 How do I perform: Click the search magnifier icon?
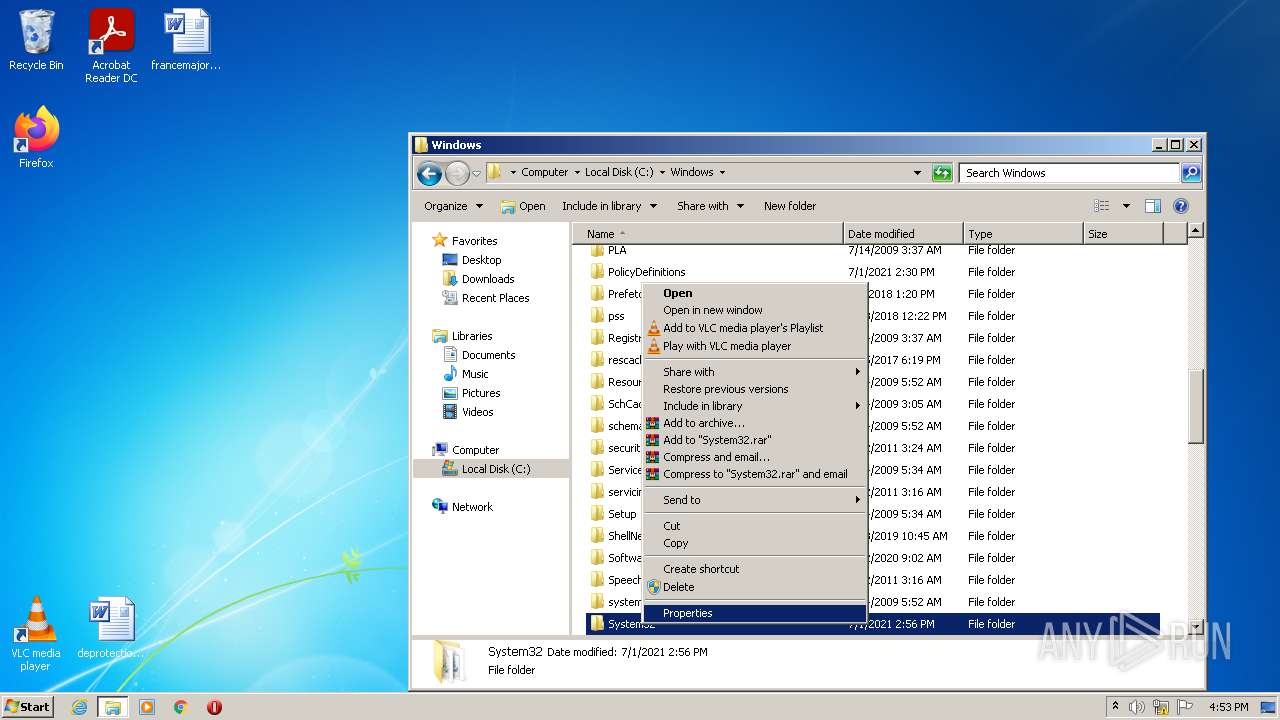pos(1190,173)
